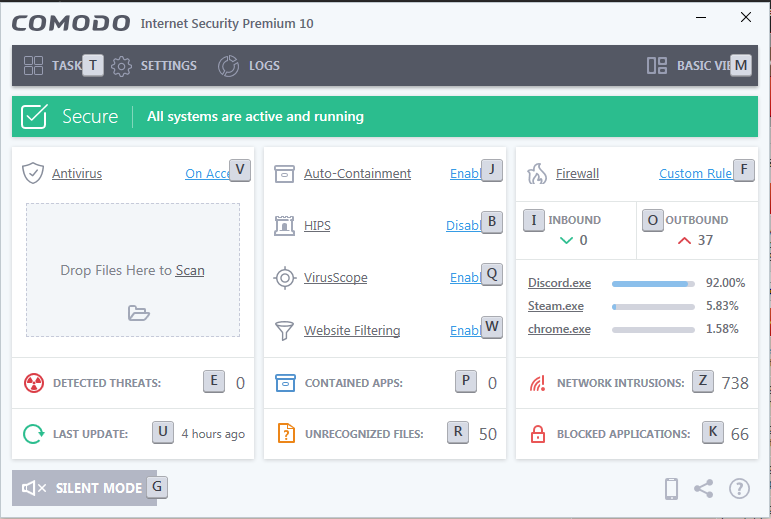
Task: Open Firewall Custom Ruleset dropdown
Action: pos(696,173)
